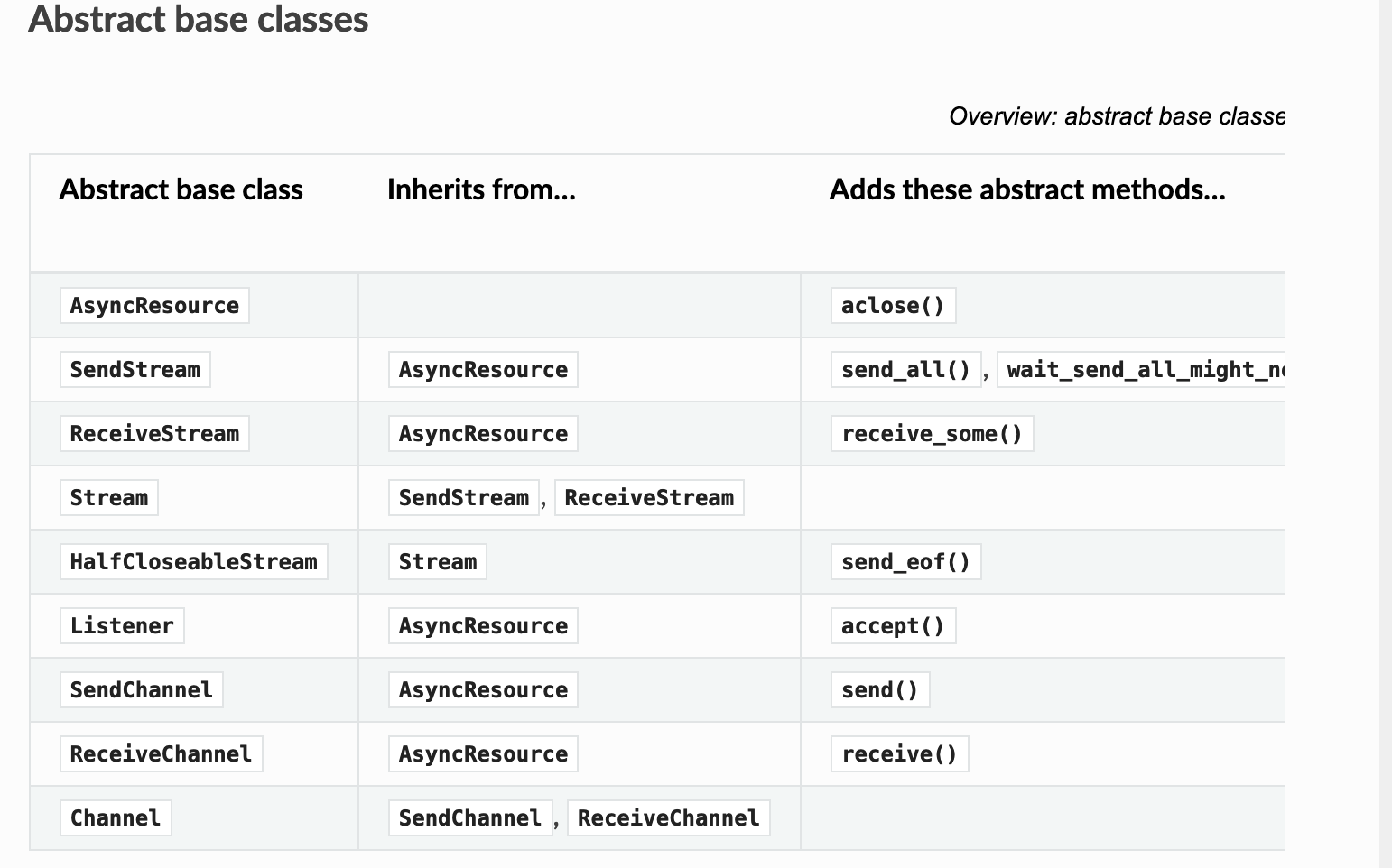The height and width of the screenshot is (868, 1392).
Task: Open ReceiveChannel class in the first column
Action: [161, 754]
